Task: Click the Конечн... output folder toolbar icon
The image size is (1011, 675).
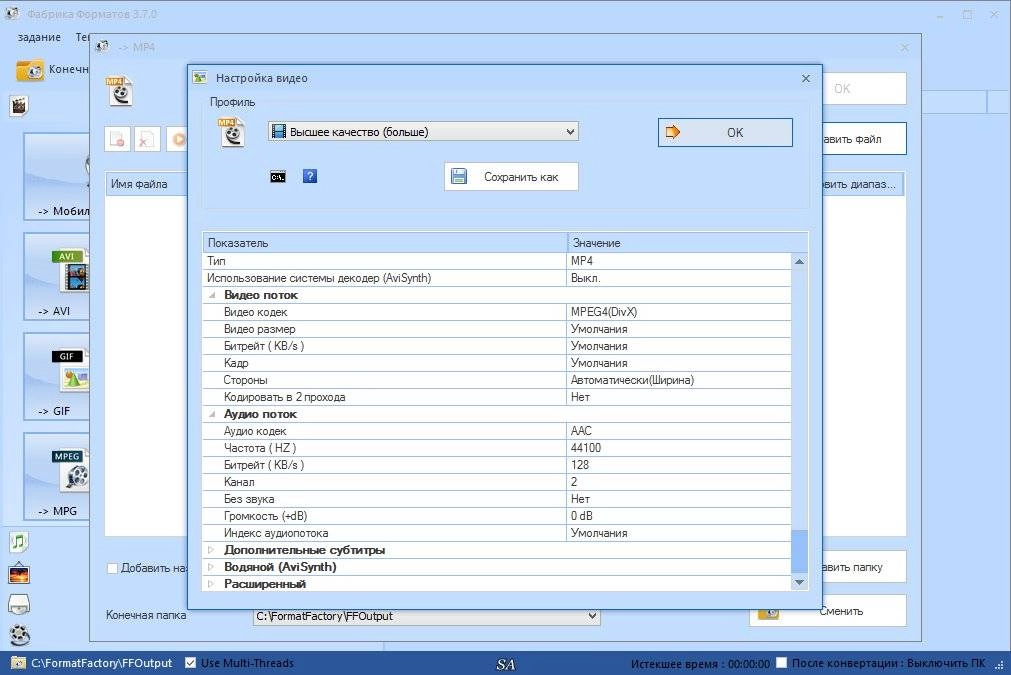Action: point(30,70)
